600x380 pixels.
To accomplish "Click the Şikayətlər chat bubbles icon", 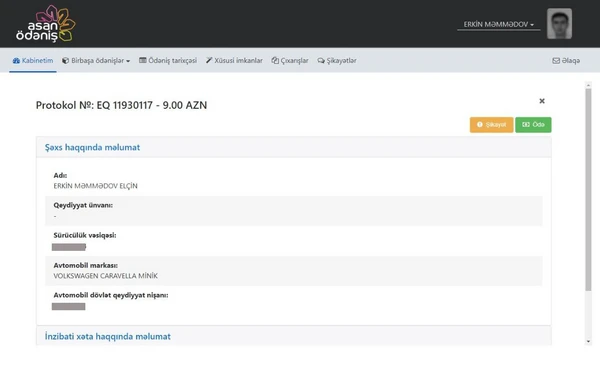I will [321, 61].
